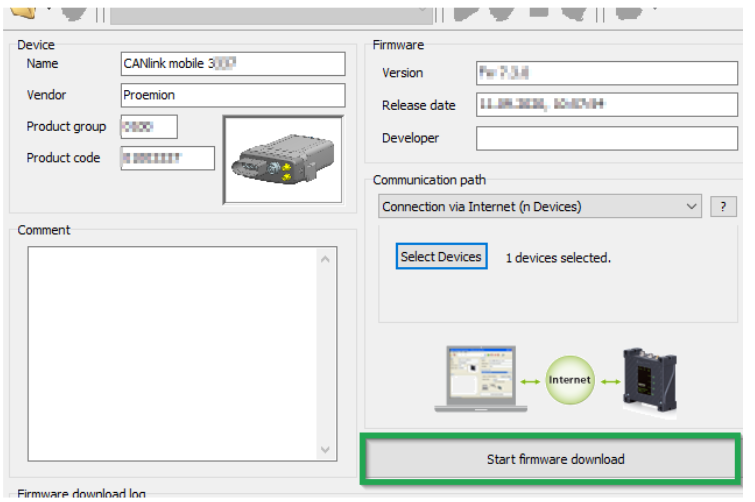755x502 pixels.
Task: Click the empty Developer field
Action: coord(606,138)
